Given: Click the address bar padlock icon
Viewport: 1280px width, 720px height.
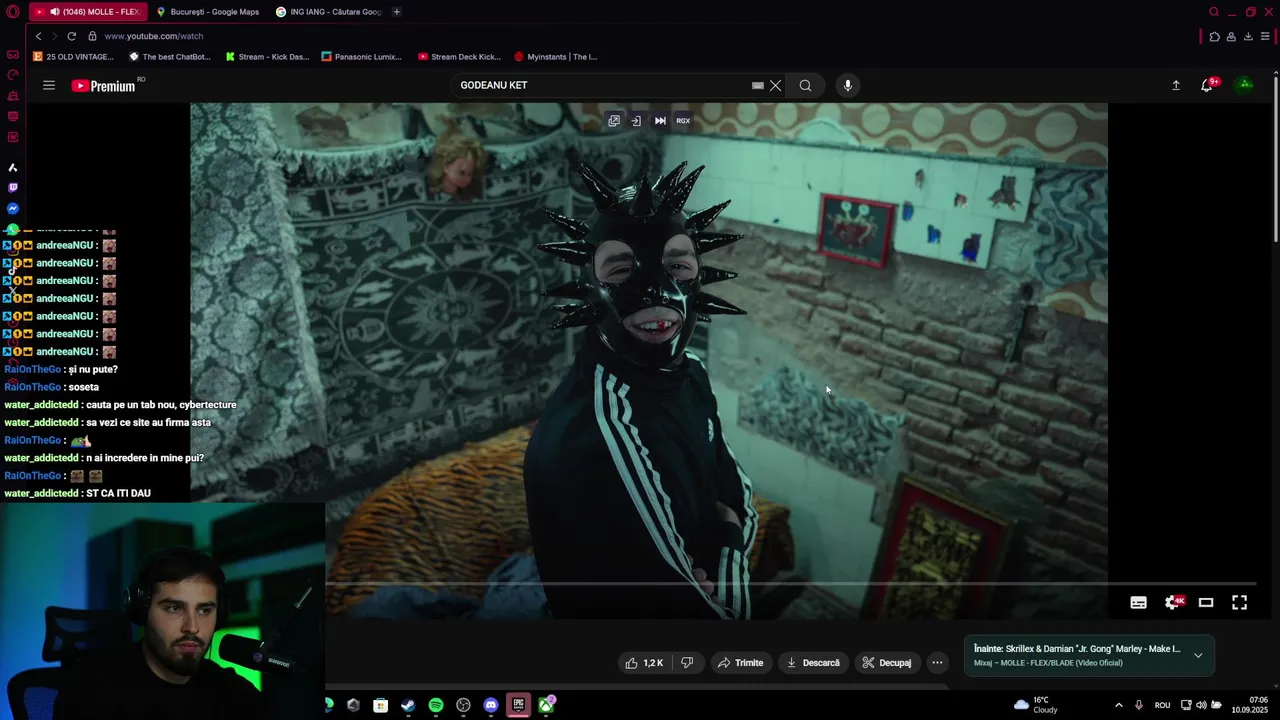Looking at the screenshot, I should [x=92, y=36].
